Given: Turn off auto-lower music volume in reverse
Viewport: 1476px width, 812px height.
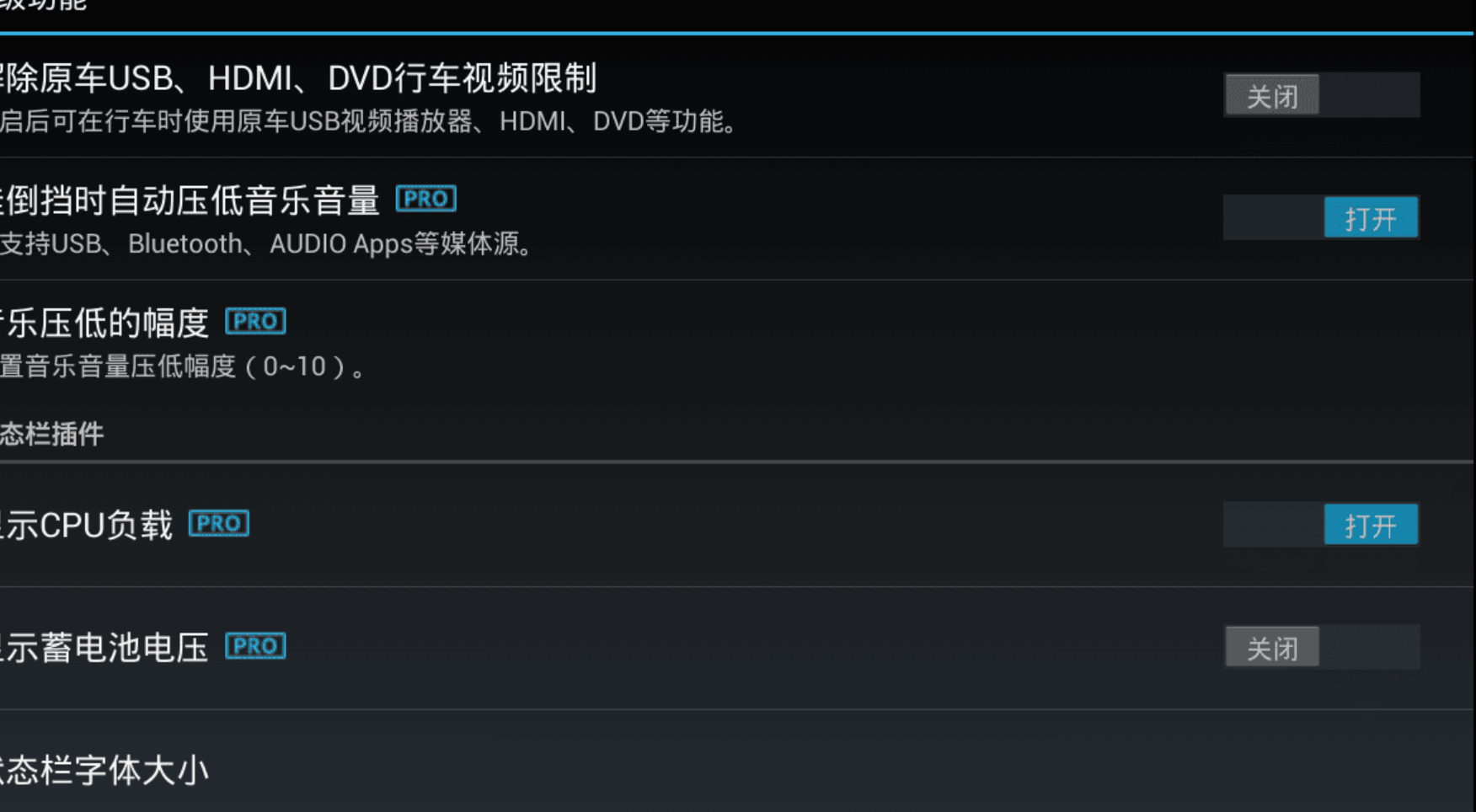Looking at the screenshot, I should pos(1321,218).
